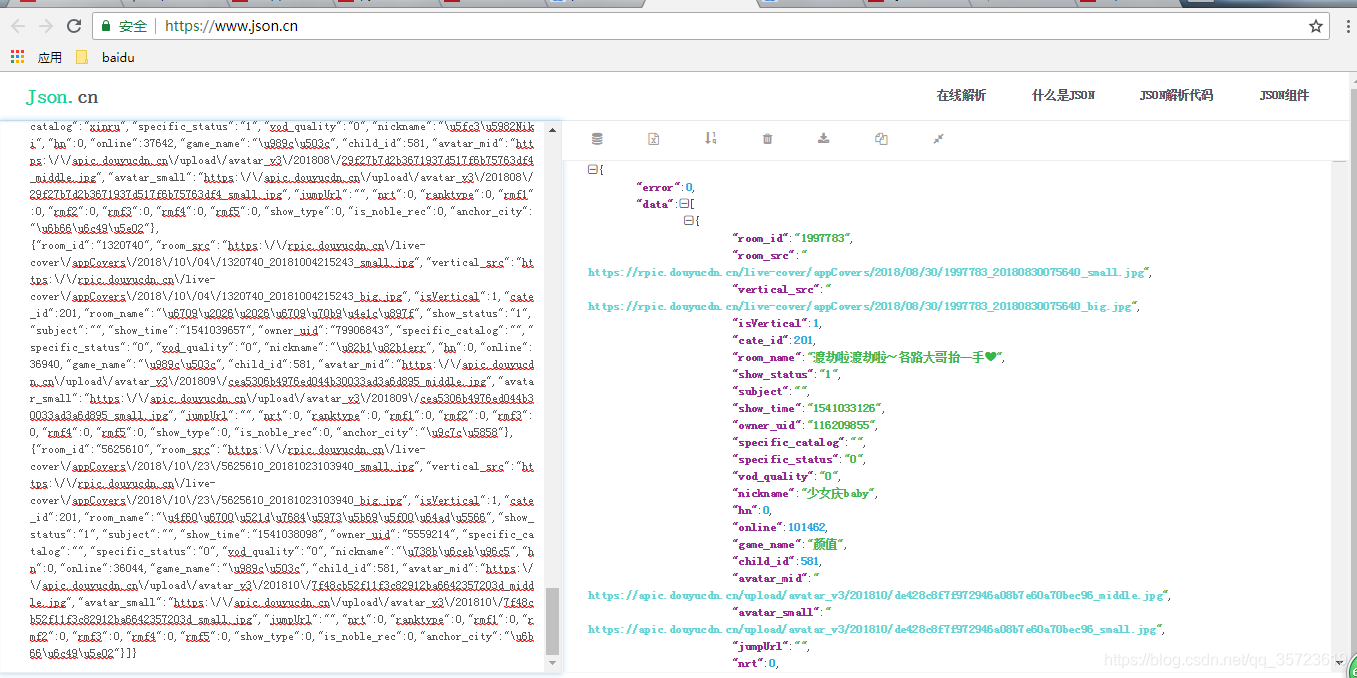Select the "hn" key in tree
Image resolution: width=1357 pixels, height=678 pixels.
coord(745,510)
